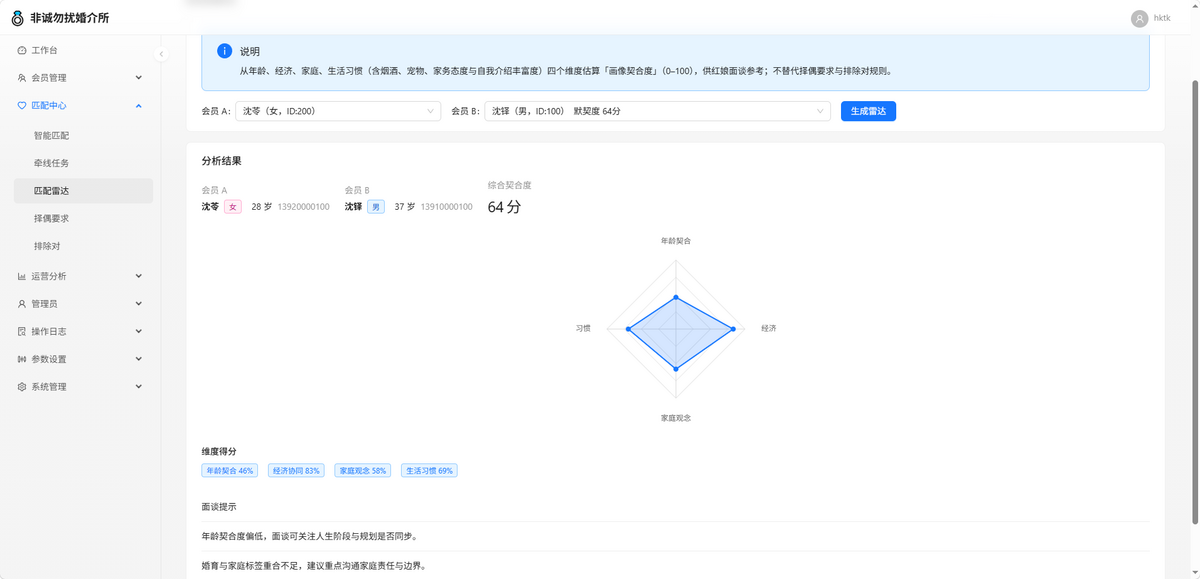Click the 分析结果 heading

pos(221,160)
